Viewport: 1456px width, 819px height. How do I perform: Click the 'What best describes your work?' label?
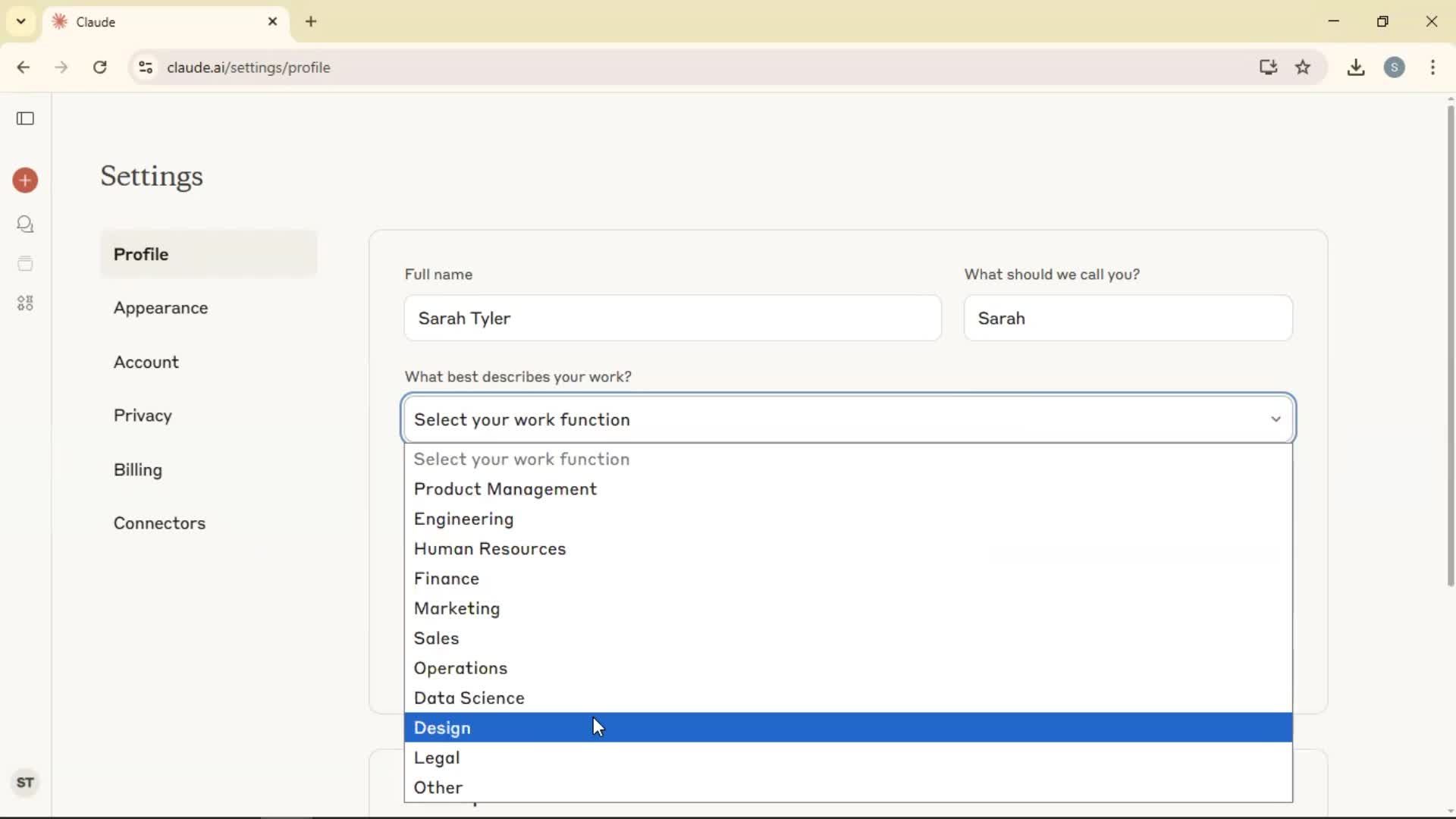[x=518, y=377]
